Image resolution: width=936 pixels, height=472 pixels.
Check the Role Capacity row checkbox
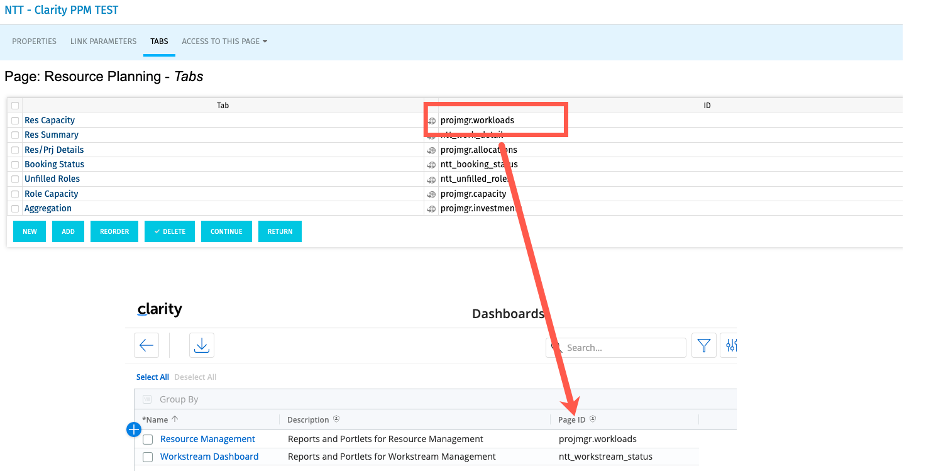pyautogui.click(x=16, y=195)
